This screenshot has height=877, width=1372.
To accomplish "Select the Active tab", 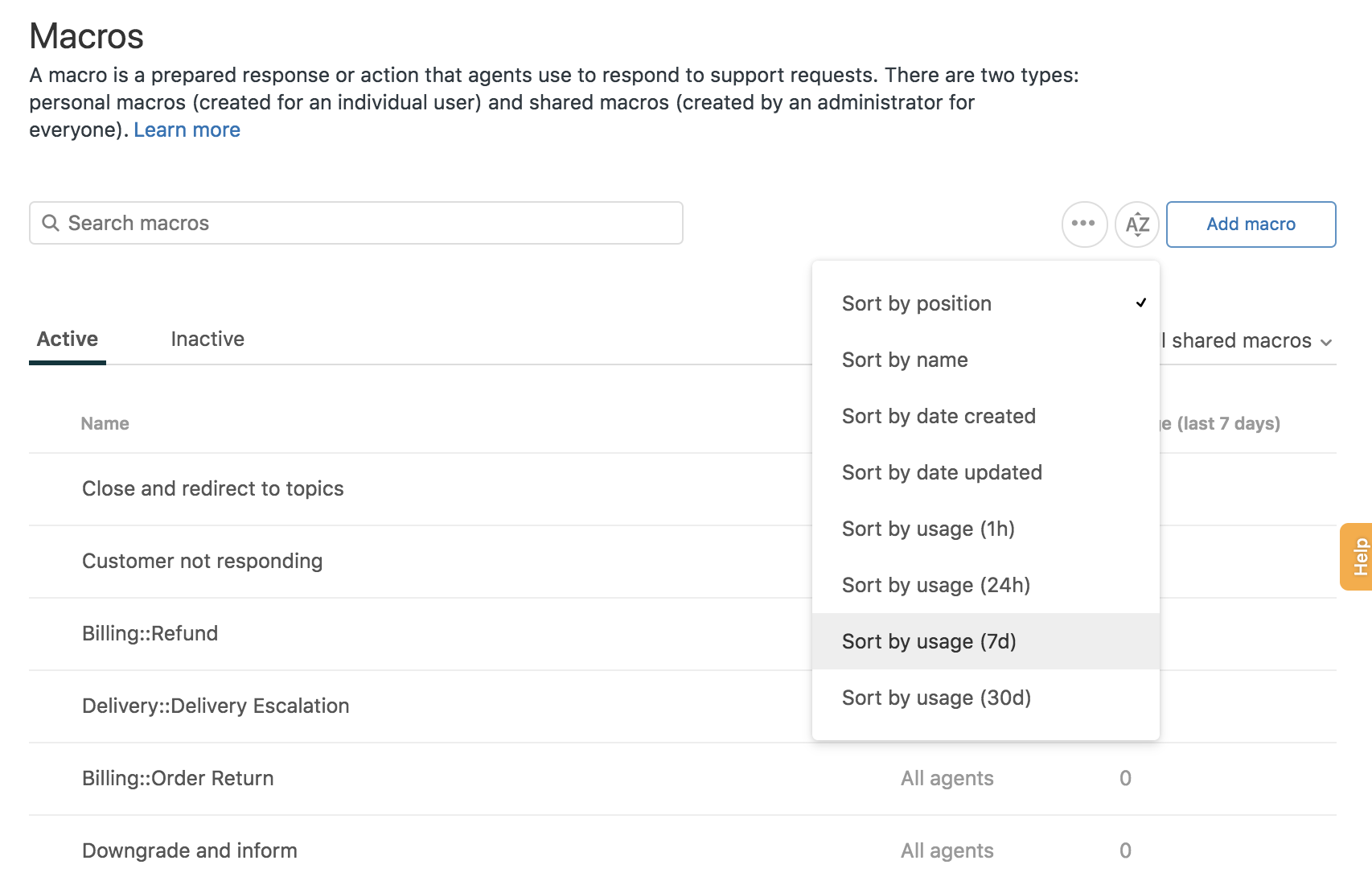I will pos(68,339).
